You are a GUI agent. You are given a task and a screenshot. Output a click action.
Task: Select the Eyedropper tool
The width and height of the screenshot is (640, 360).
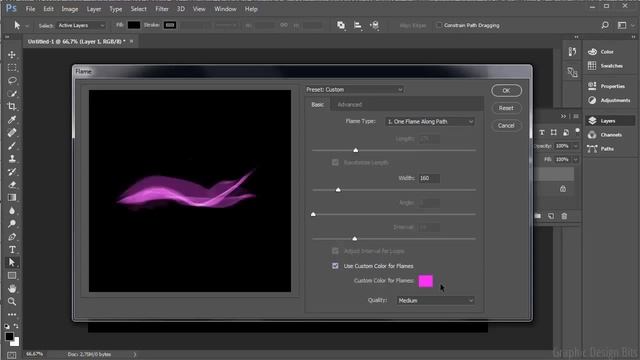click(12, 120)
